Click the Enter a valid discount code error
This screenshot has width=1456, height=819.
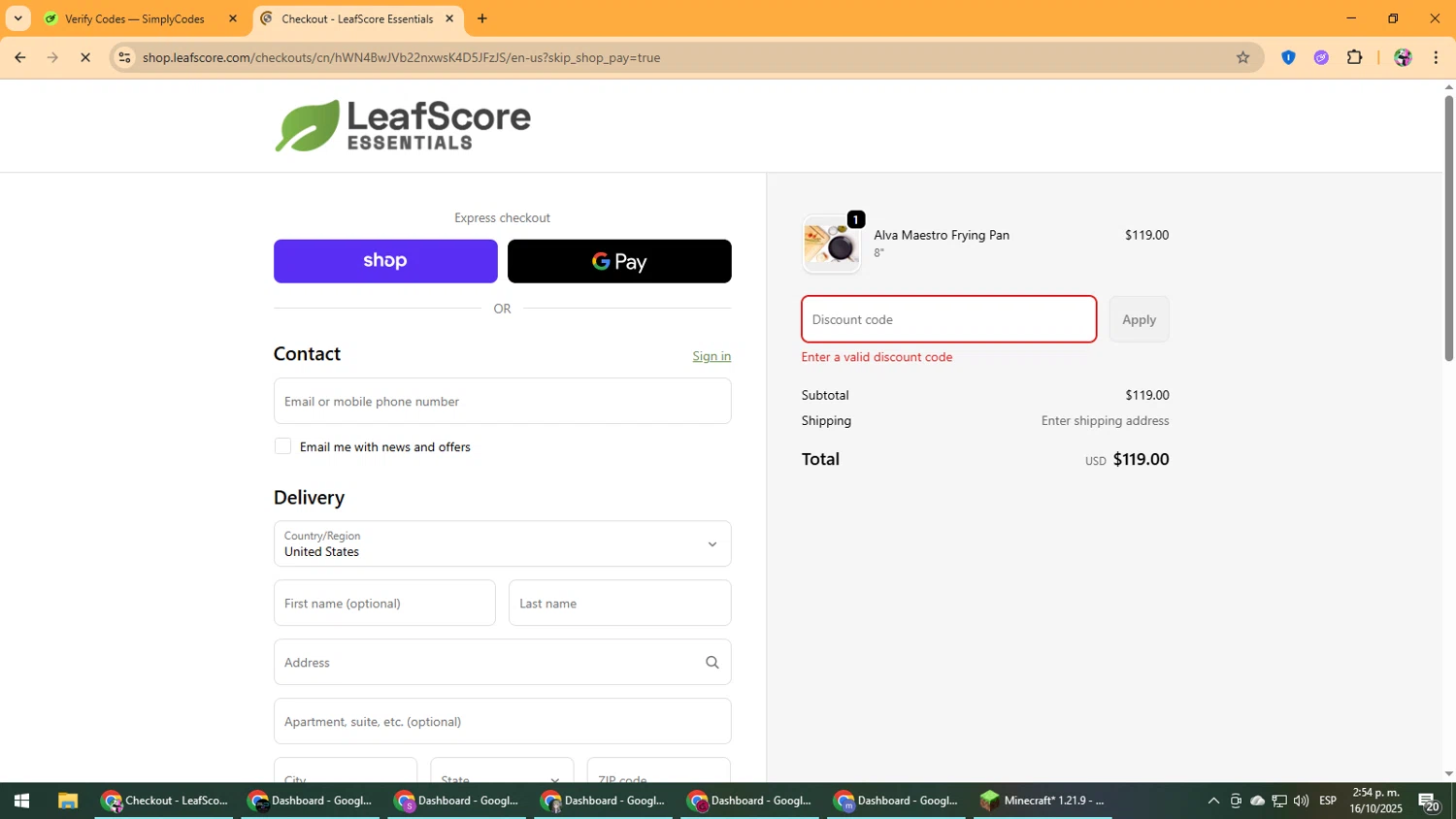877,357
